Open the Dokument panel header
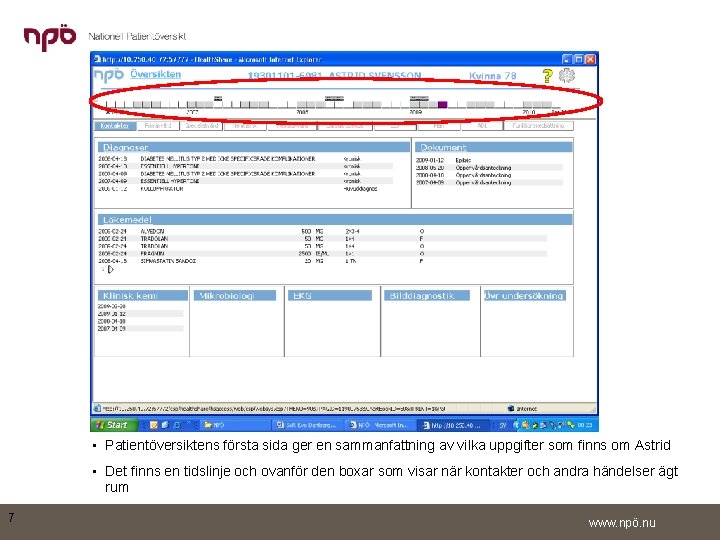Image resolution: width=720 pixels, height=540 pixels. click(x=494, y=147)
